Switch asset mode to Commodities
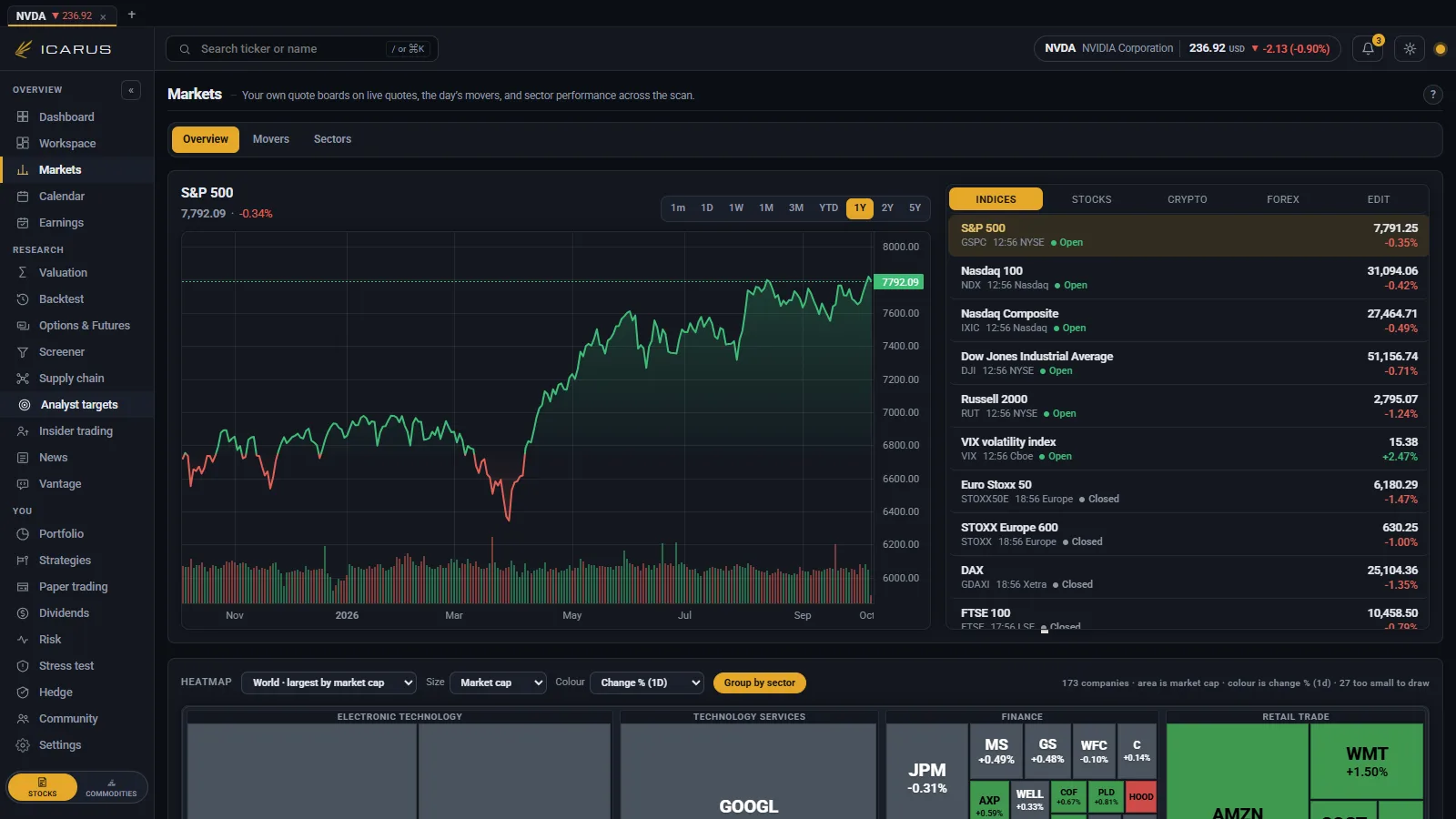The width and height of the screenshot is (1456, 819). click(111, 787)
